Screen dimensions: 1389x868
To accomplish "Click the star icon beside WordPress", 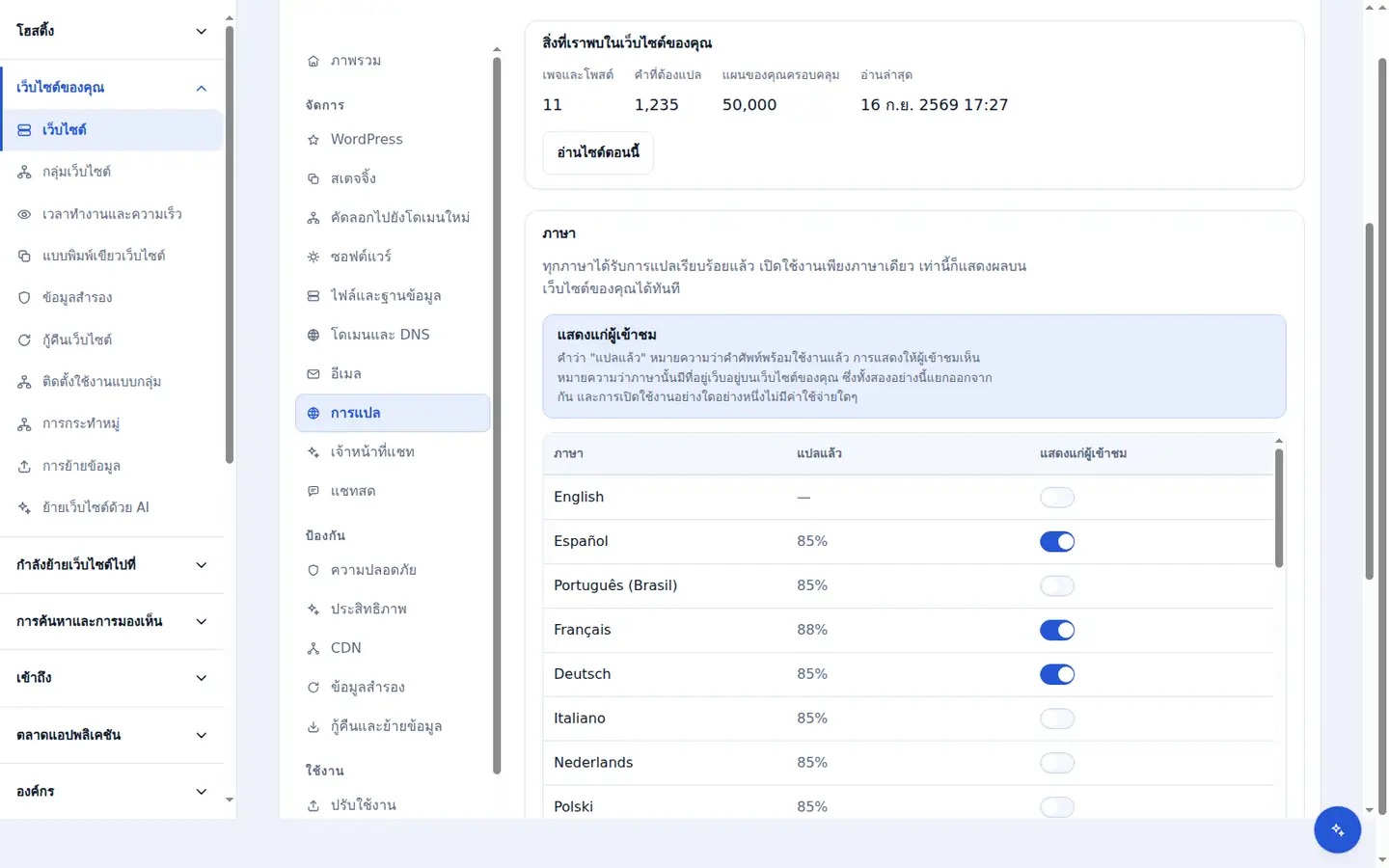I will (313, 140).
